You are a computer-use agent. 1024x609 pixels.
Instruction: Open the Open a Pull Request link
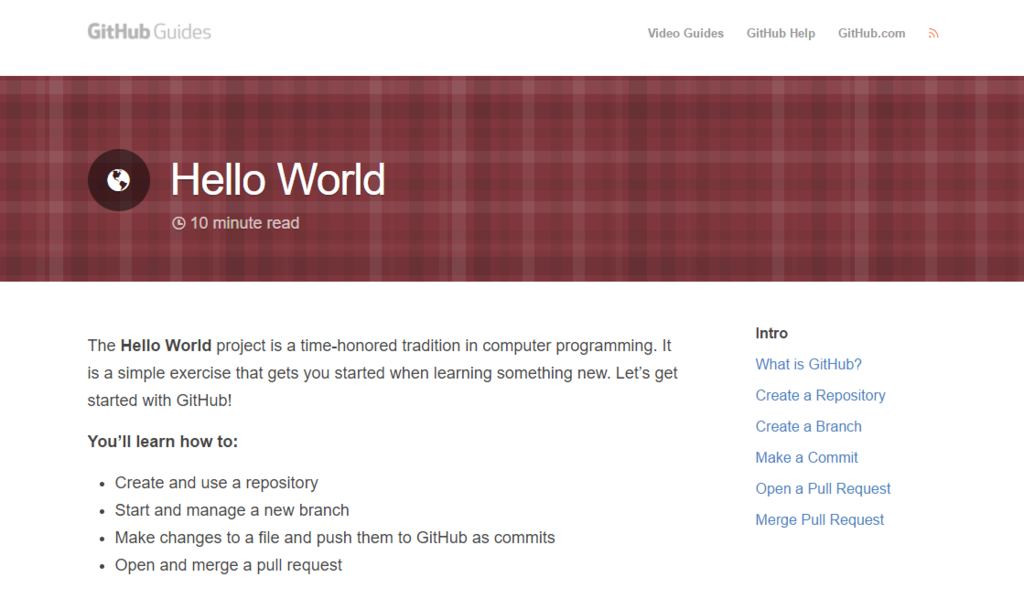pyautogui.click(x=823, y=489)
